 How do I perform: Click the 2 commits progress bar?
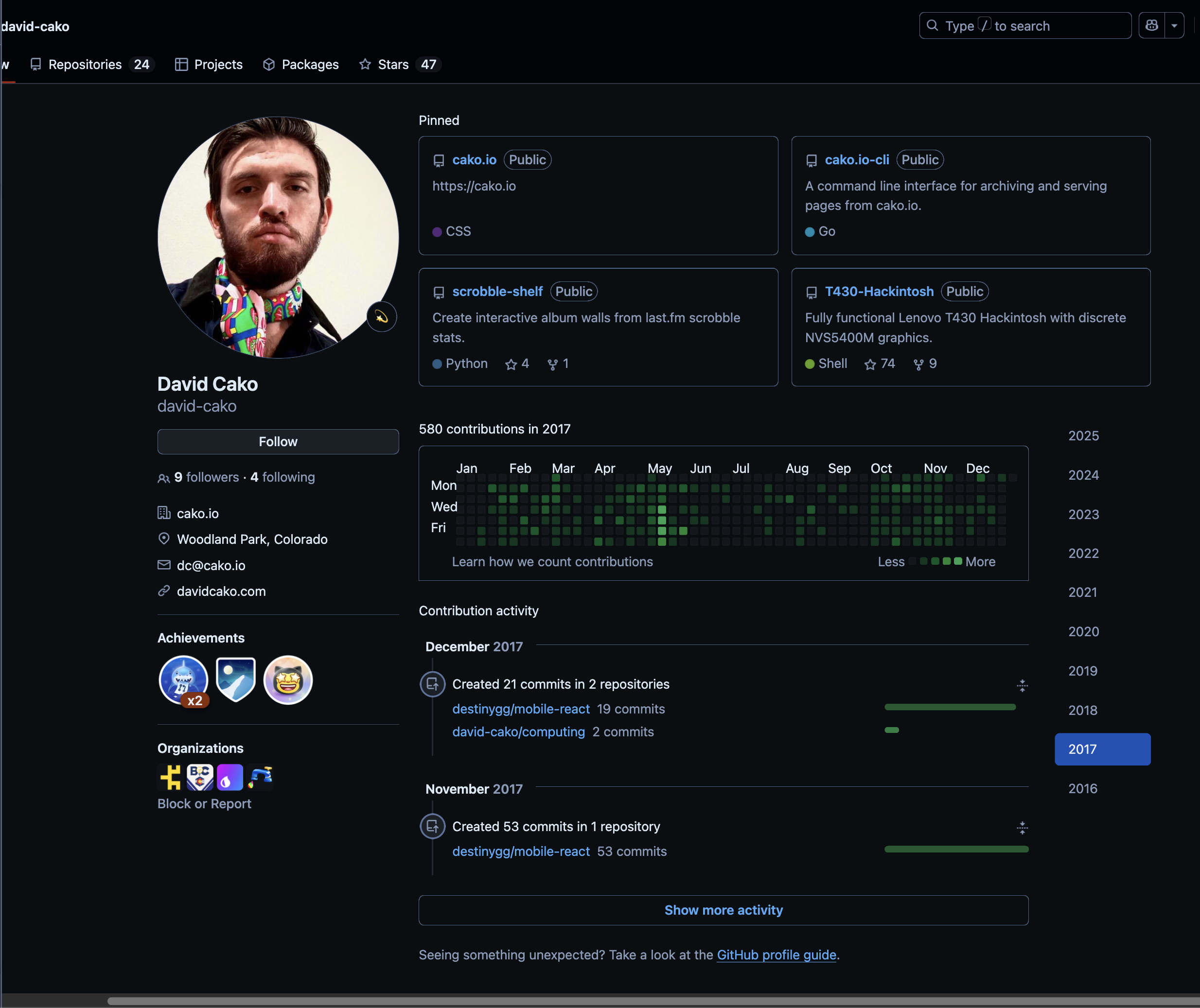[891, 730]
